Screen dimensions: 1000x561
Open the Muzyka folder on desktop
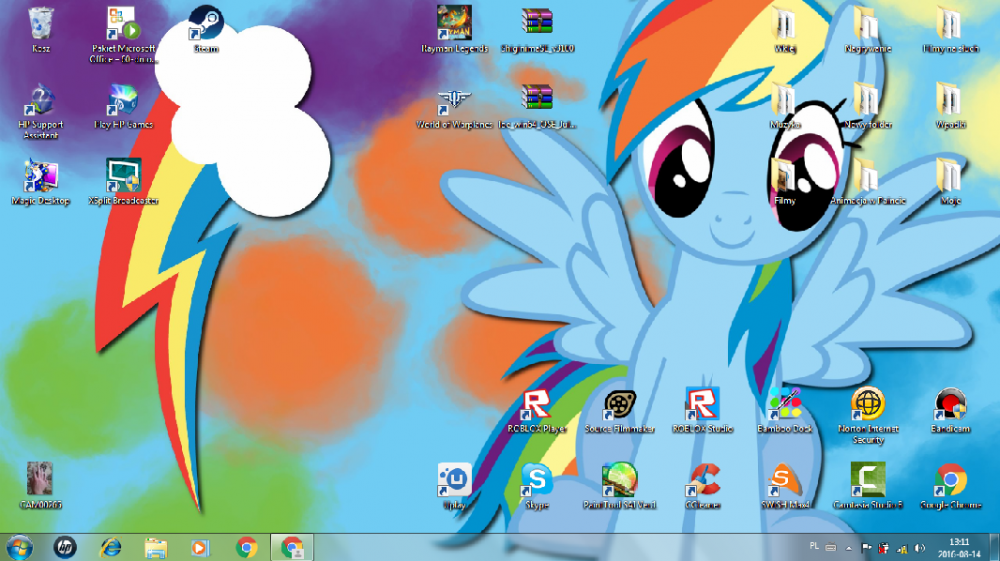[x=785, y=100]
